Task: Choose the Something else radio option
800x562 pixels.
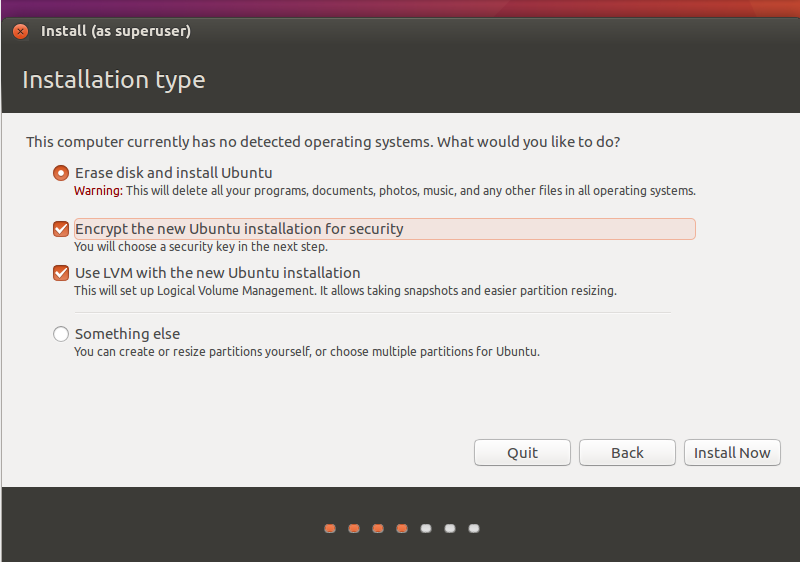Action: (62, 334)
